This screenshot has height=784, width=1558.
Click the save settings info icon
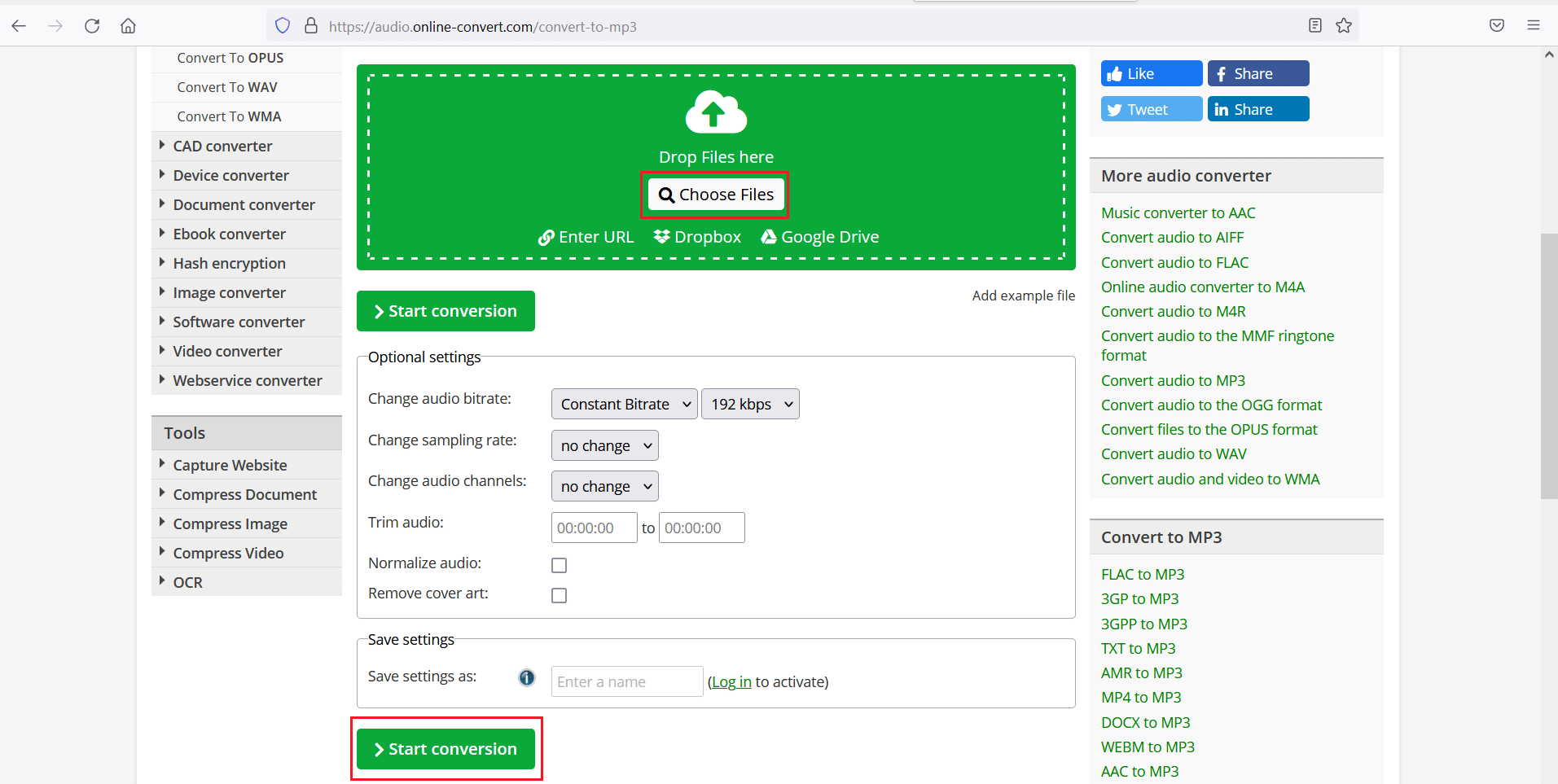tap(527, 677)
